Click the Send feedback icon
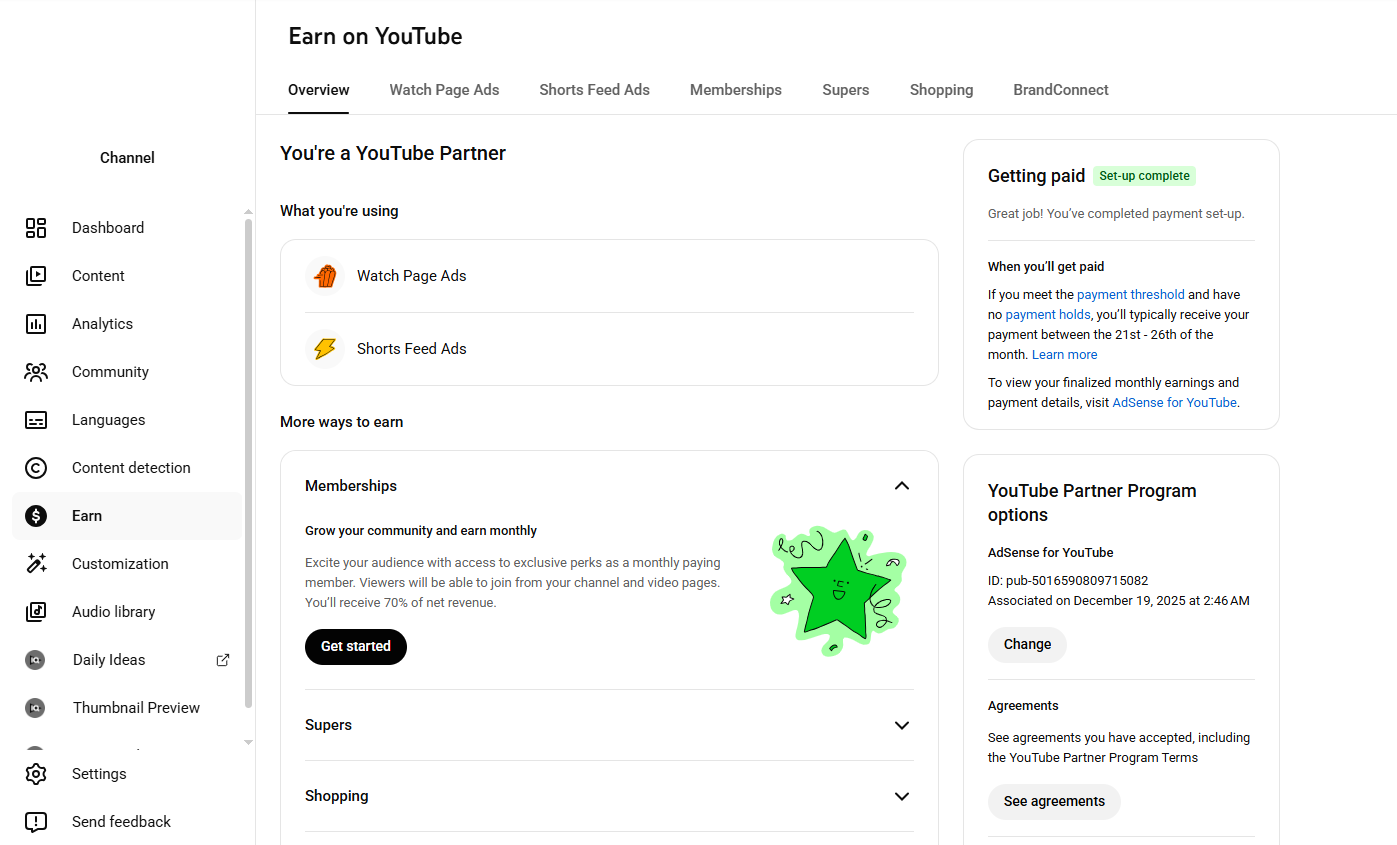Screen dimensions: 1397x845 click(36, 822)
